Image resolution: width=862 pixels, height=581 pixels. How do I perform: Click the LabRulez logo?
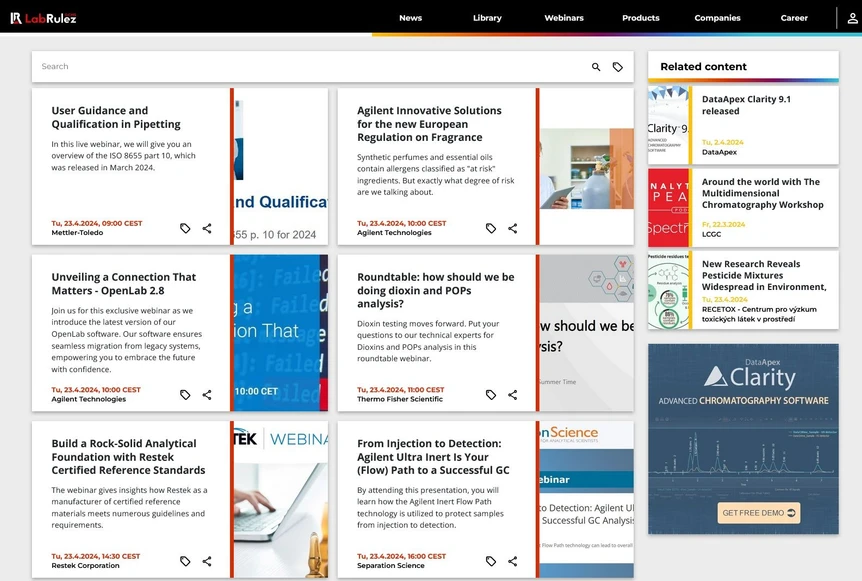(x=43, y=18)
